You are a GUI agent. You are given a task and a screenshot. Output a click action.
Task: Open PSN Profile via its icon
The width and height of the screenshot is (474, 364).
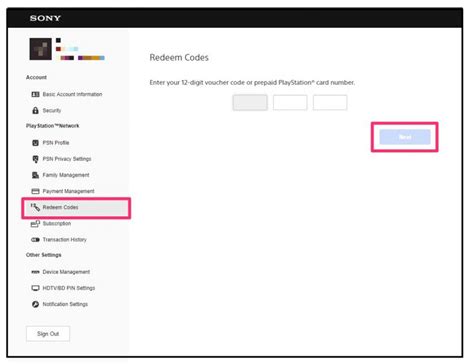(35, 143)
